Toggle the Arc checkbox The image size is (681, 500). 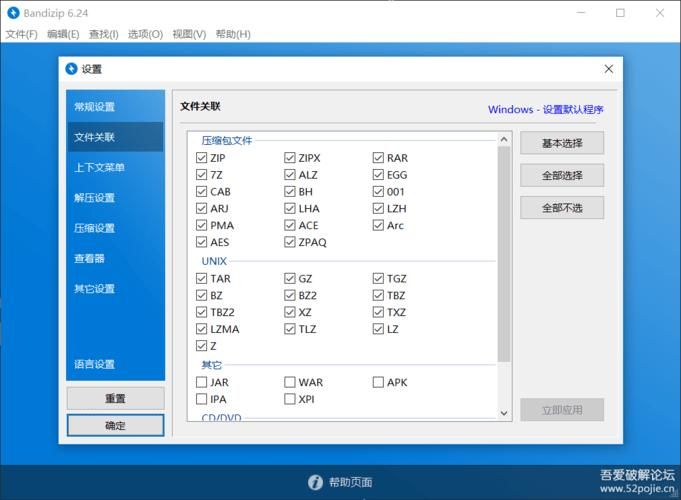coord(378,225)
